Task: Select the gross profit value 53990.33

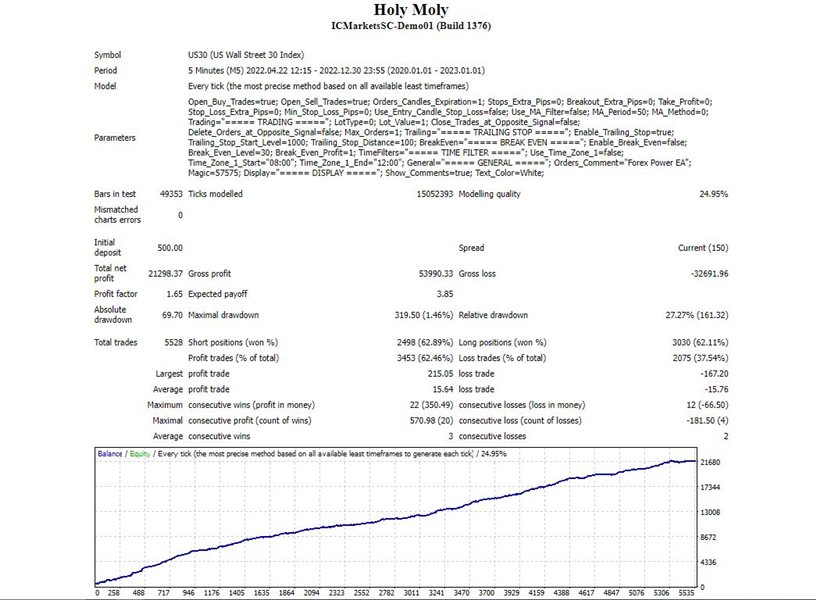Action: (436, 273)
